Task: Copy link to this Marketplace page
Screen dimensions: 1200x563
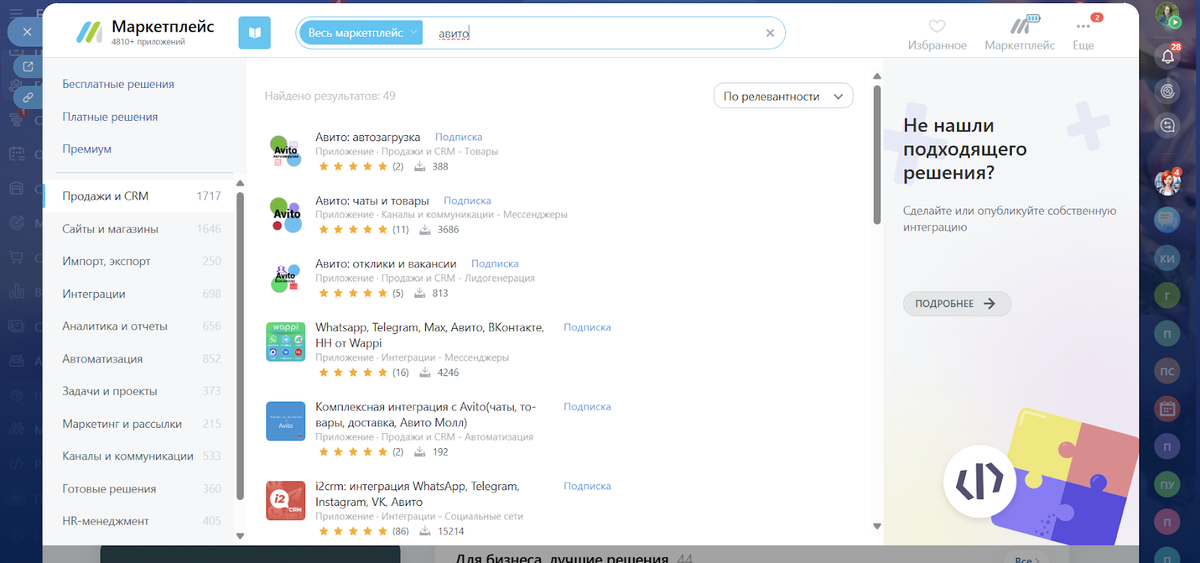Action: click(x=27, y=97)
